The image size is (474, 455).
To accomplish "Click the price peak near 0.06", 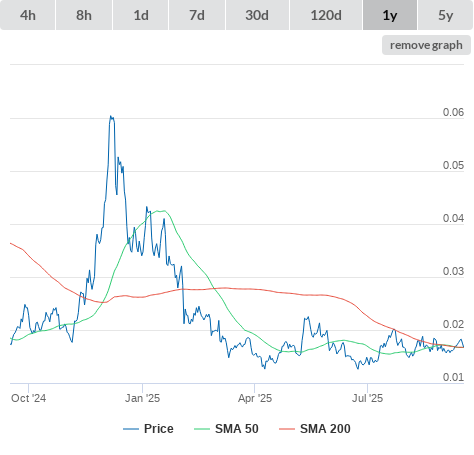I will (112, 117).
